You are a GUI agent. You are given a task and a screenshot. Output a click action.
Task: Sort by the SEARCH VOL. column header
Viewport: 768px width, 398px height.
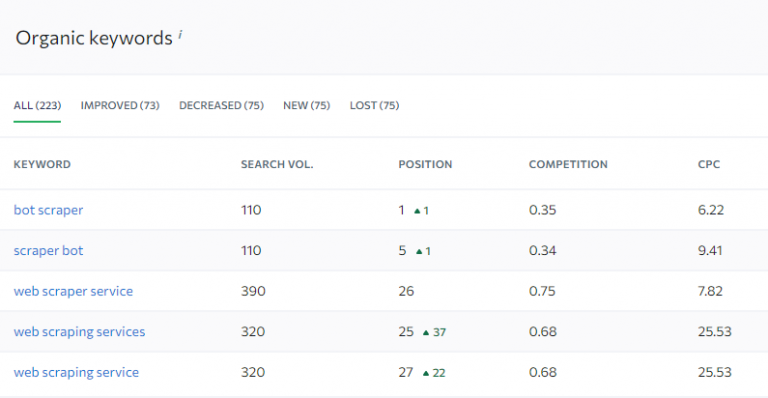(x=277, y=164)
